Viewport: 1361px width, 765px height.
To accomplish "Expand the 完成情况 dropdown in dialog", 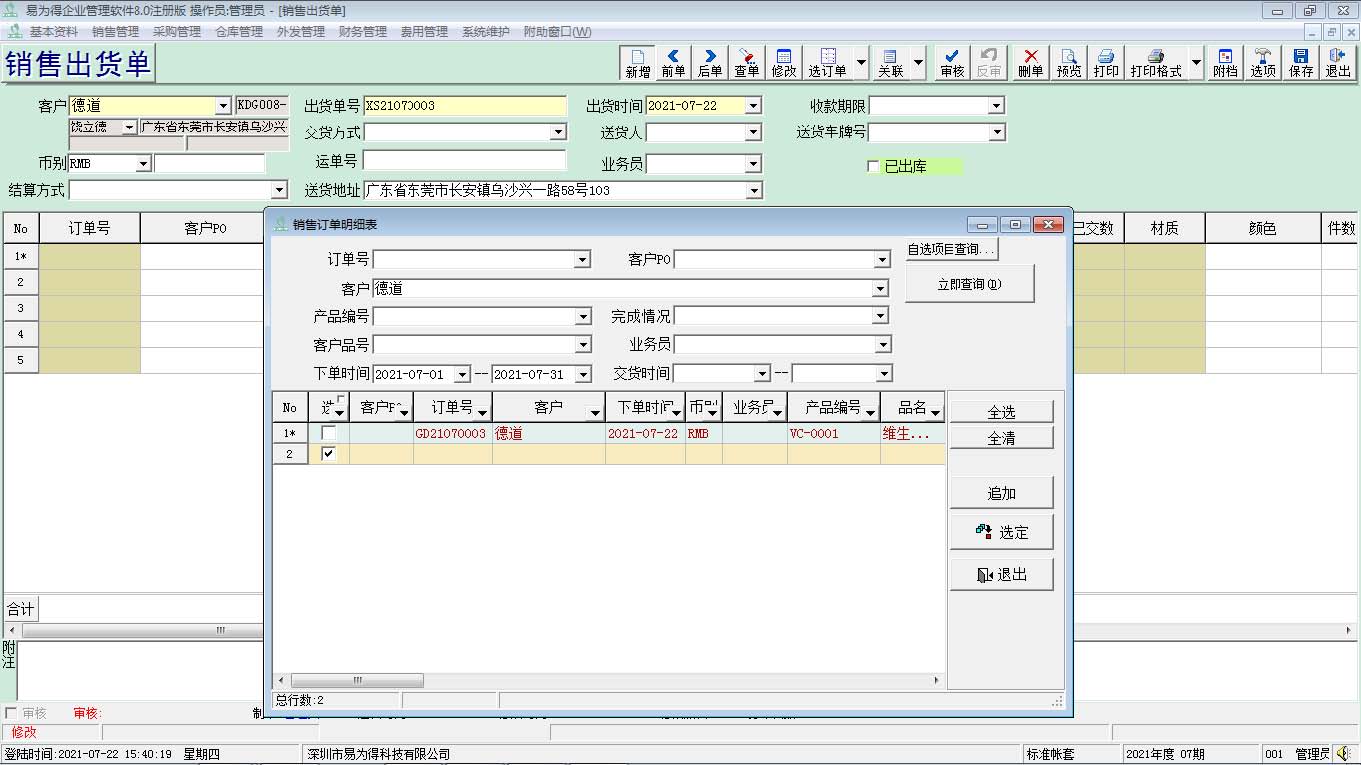I will pyautogui.click(x=881, y=316).
